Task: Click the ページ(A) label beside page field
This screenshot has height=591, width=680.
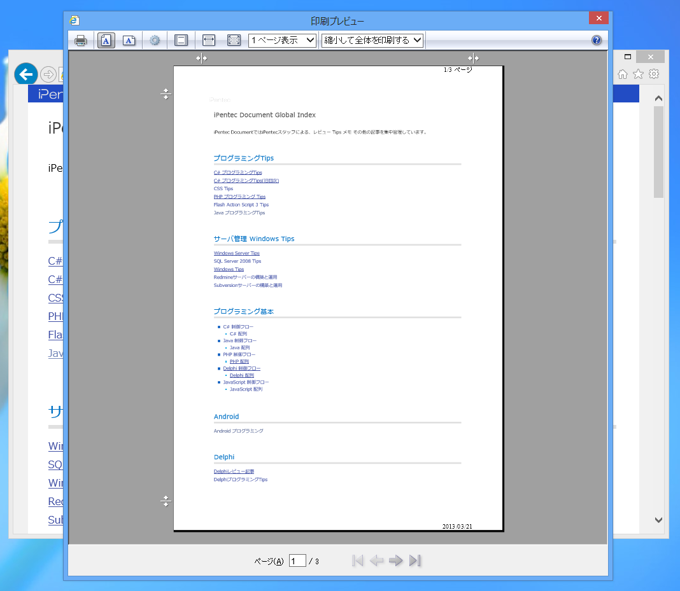Action: [268, 561]
